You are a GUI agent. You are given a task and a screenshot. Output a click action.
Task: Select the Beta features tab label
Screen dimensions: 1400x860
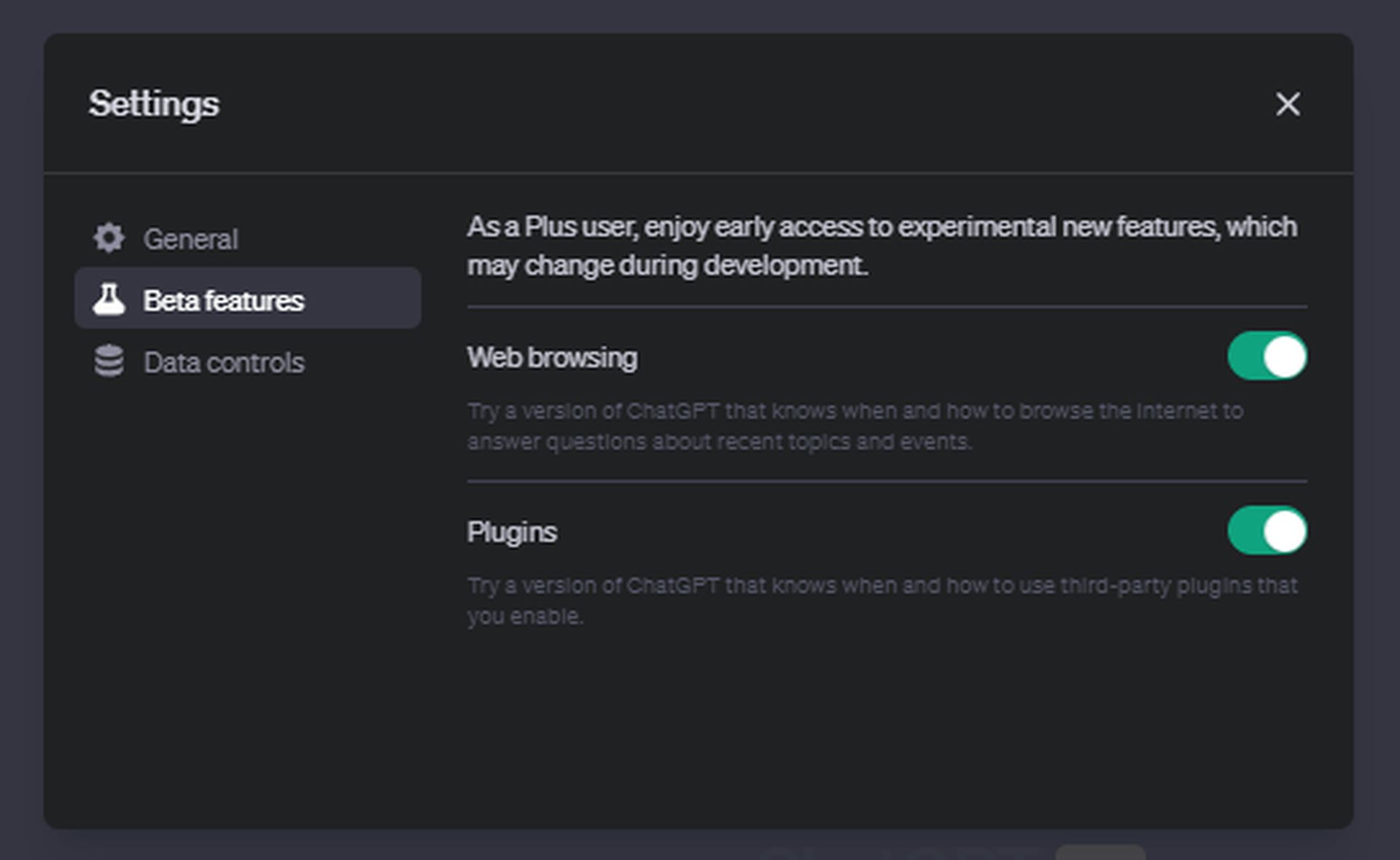[223, 300]
